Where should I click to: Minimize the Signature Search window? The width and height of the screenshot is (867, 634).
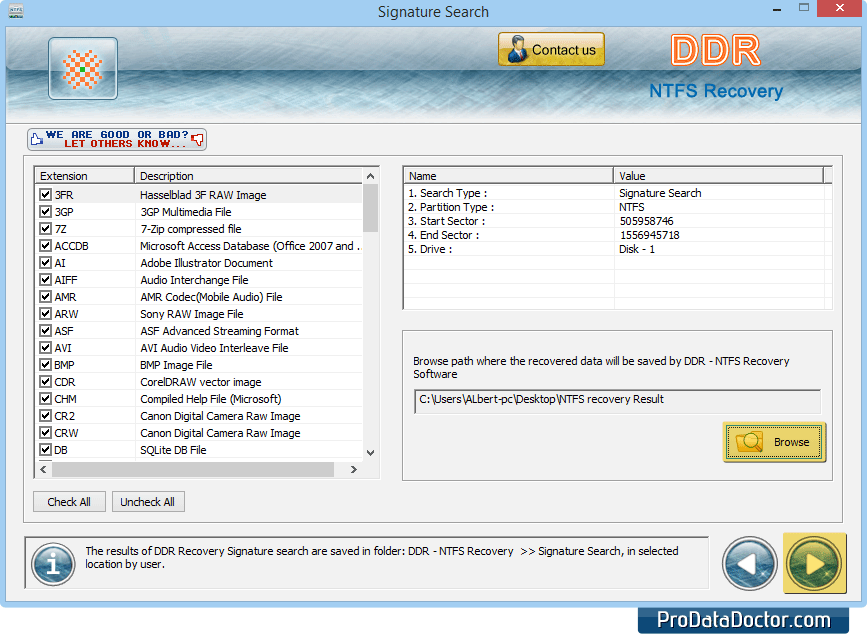(777, 9)
